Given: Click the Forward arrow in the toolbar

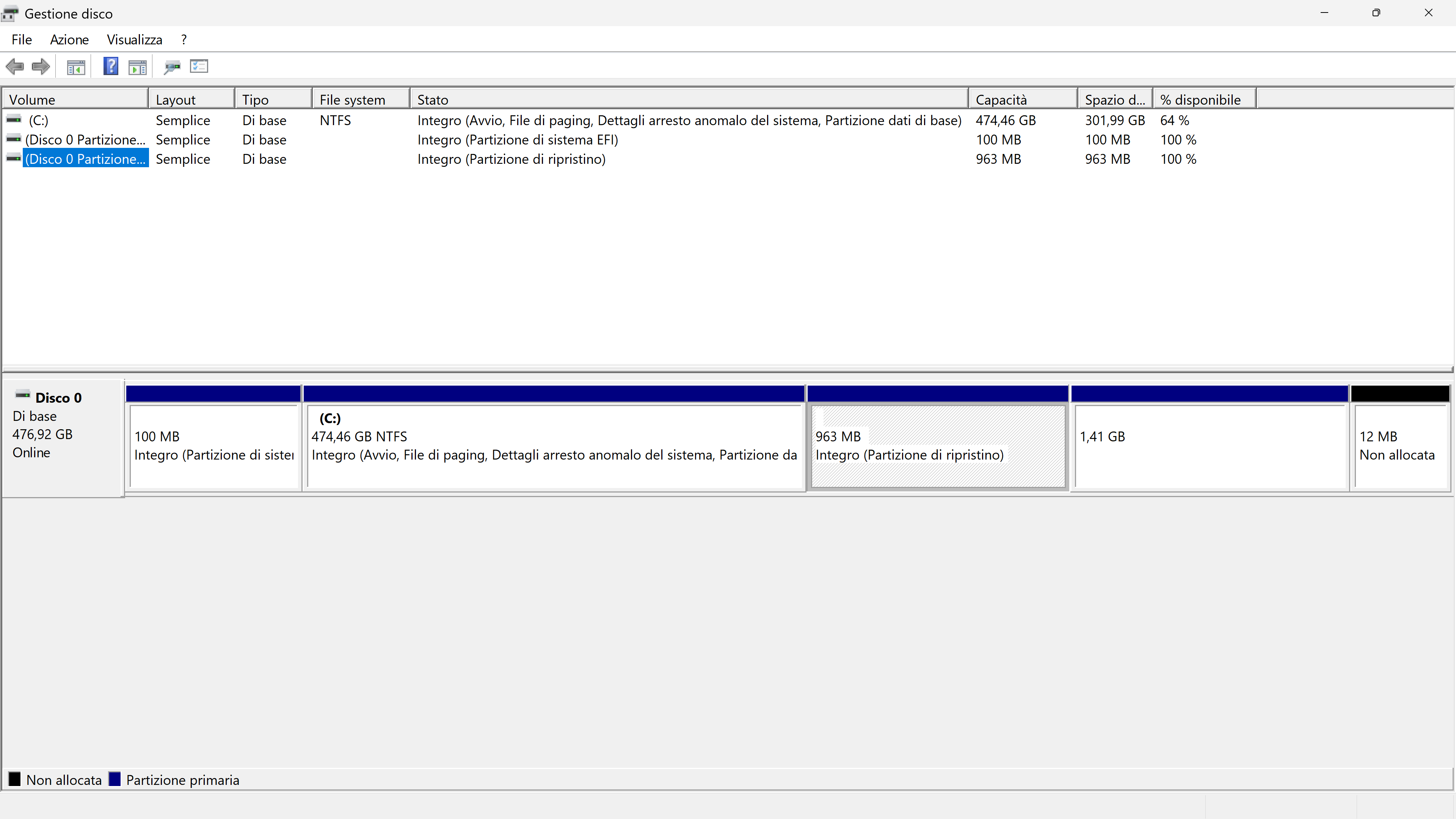Looking at the screenshot, I should pyautogui.click(x=41, y=67).
